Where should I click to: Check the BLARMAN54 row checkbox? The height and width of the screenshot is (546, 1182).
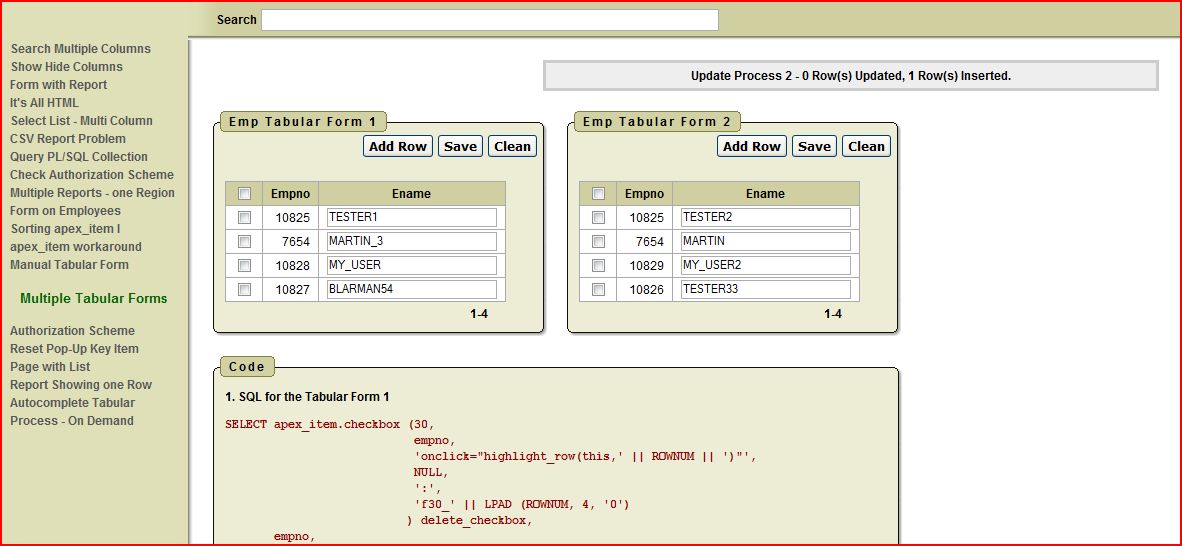(244, 290)
